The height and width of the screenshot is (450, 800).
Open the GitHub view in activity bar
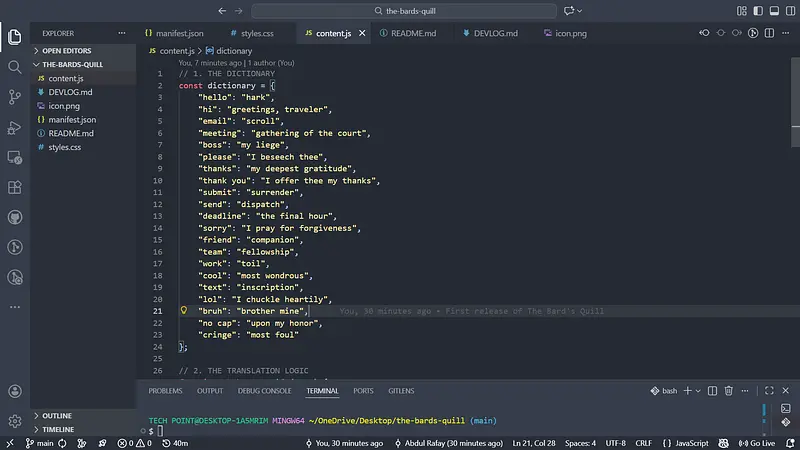[15, 217]
